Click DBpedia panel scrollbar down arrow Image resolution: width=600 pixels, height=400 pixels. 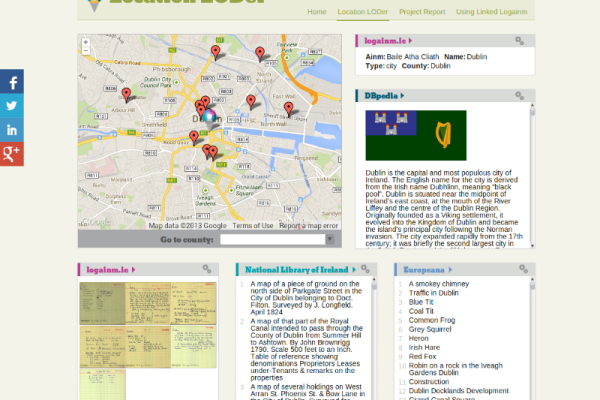(x=532, y=246)
